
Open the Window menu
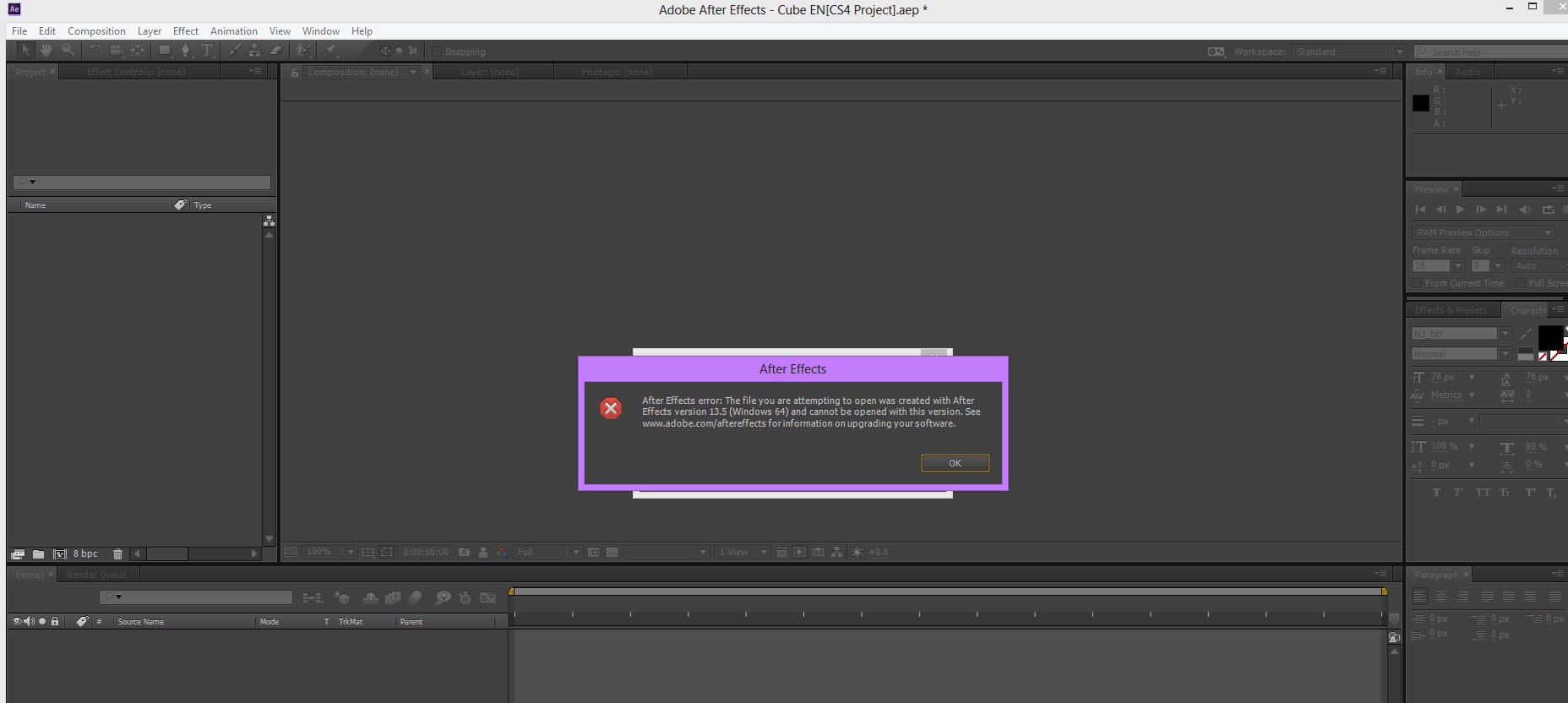(321, 30)
